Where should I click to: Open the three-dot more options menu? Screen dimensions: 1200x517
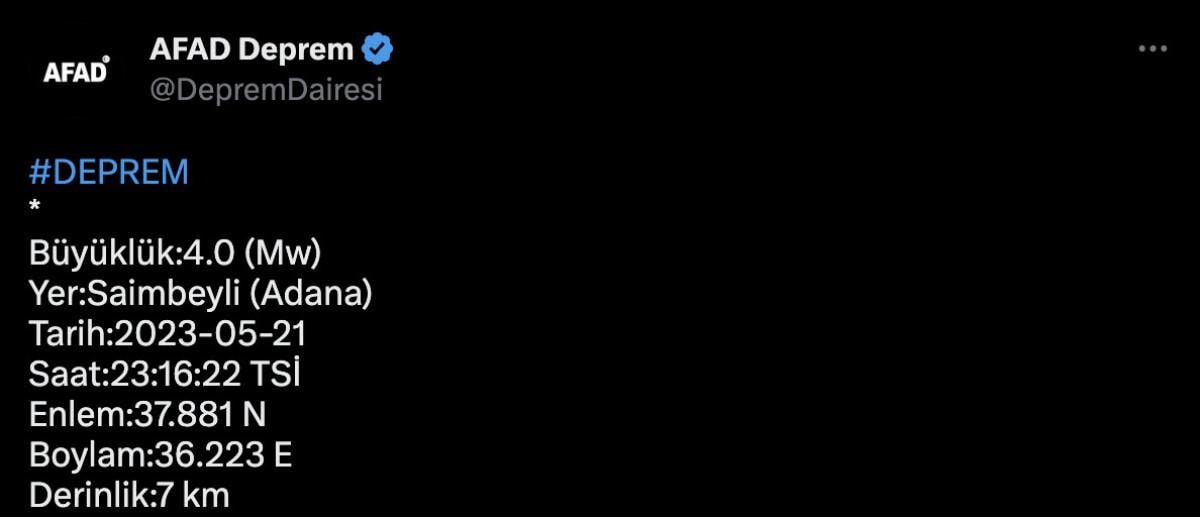(x=1153, y=49)
